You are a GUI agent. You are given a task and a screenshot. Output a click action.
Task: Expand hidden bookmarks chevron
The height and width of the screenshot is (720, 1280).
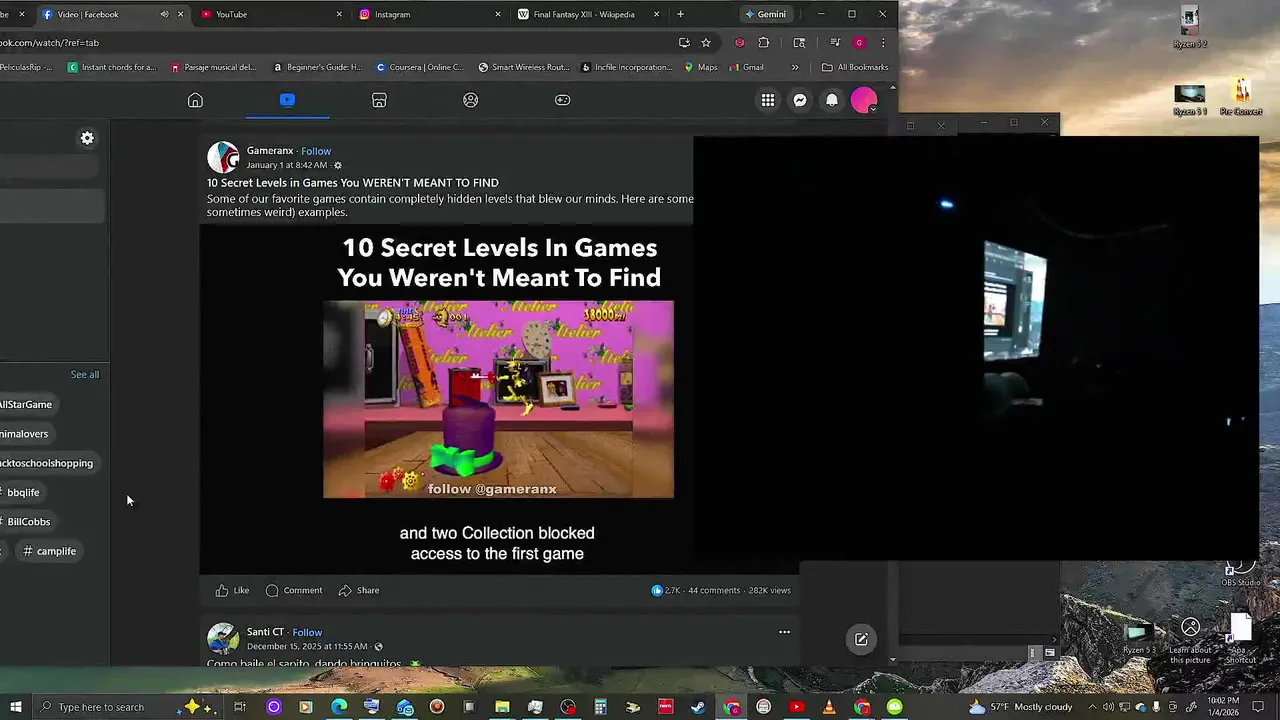tap(795, 67)
